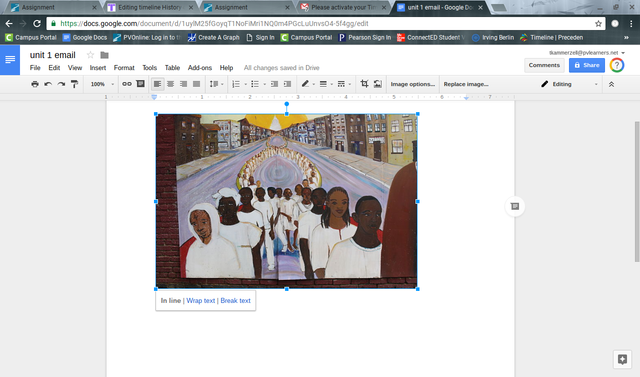Move document using folder icon

click(104, 55)
